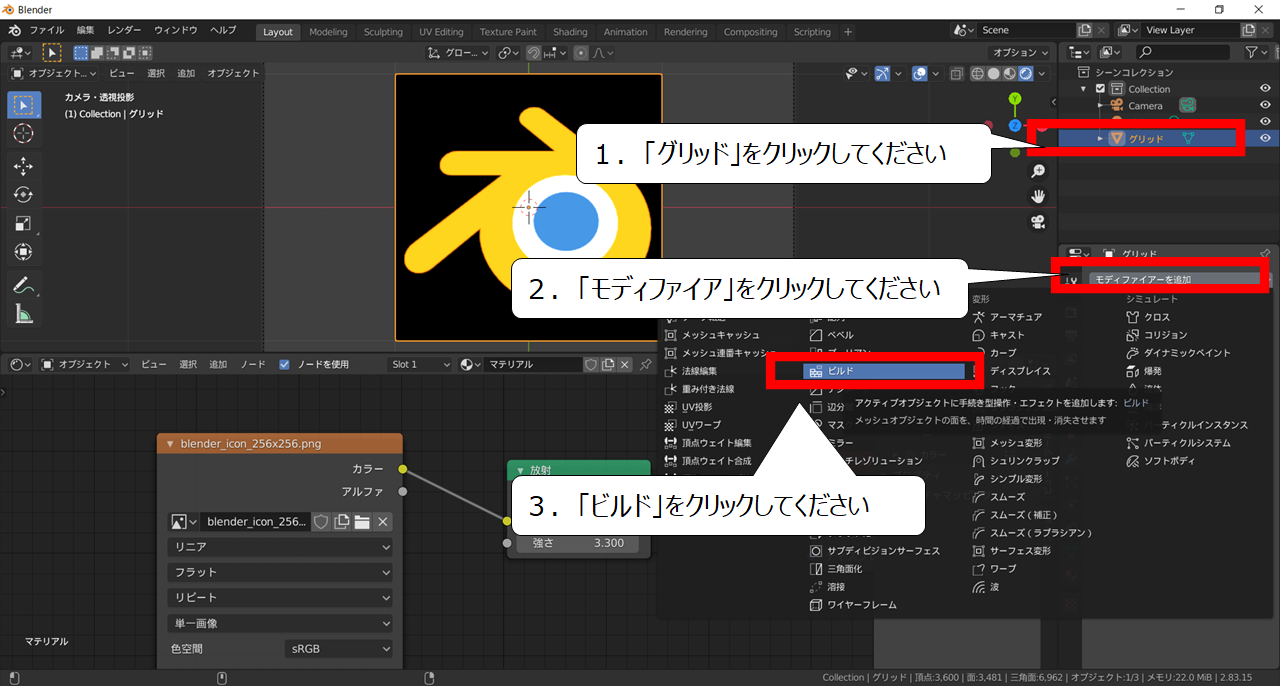The image size is (1280, 686).
Task: Open the Slot 1 dropdown
Action: coord(421,365)
